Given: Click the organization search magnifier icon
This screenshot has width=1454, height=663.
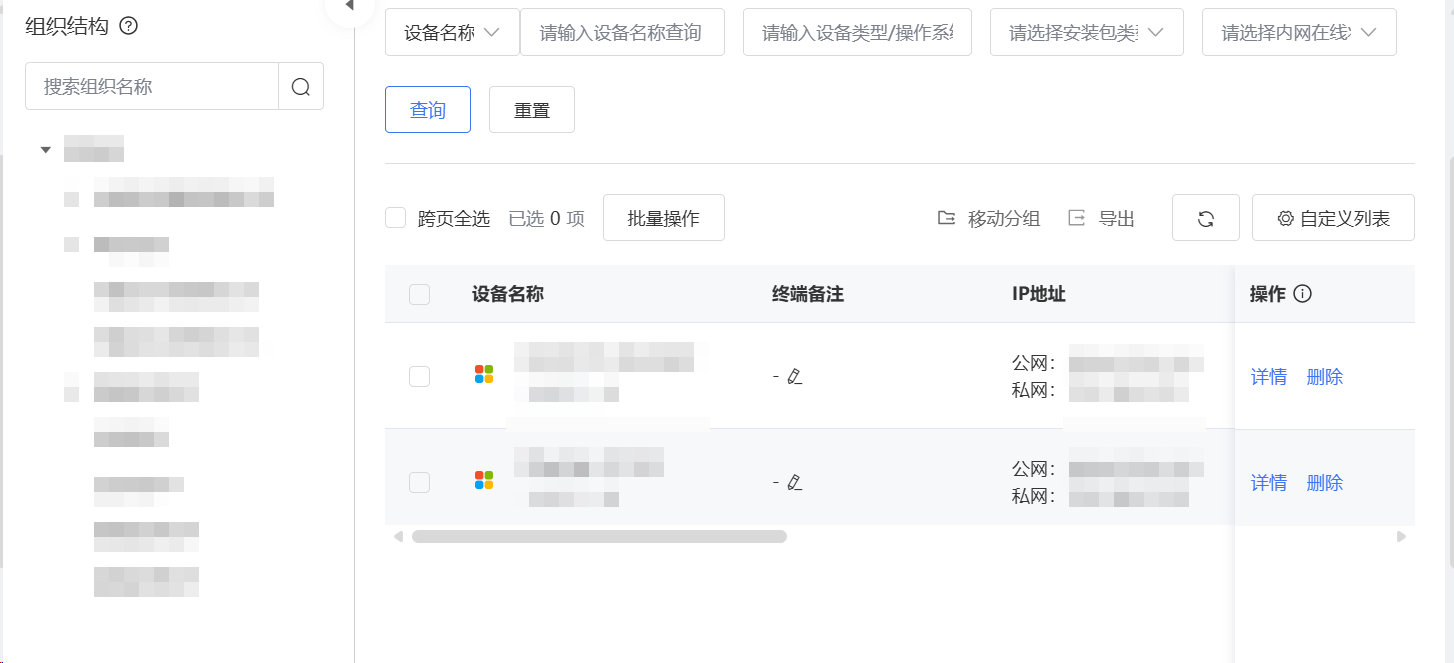Looking at the screenshot, I should point(301,87).
